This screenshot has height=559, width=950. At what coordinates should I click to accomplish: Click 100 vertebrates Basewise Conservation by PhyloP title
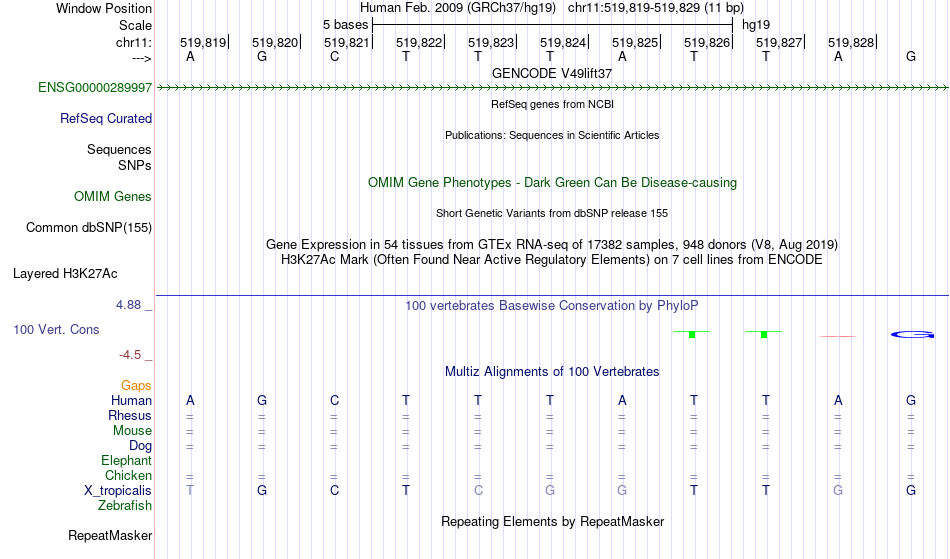(x=552, y=306)
